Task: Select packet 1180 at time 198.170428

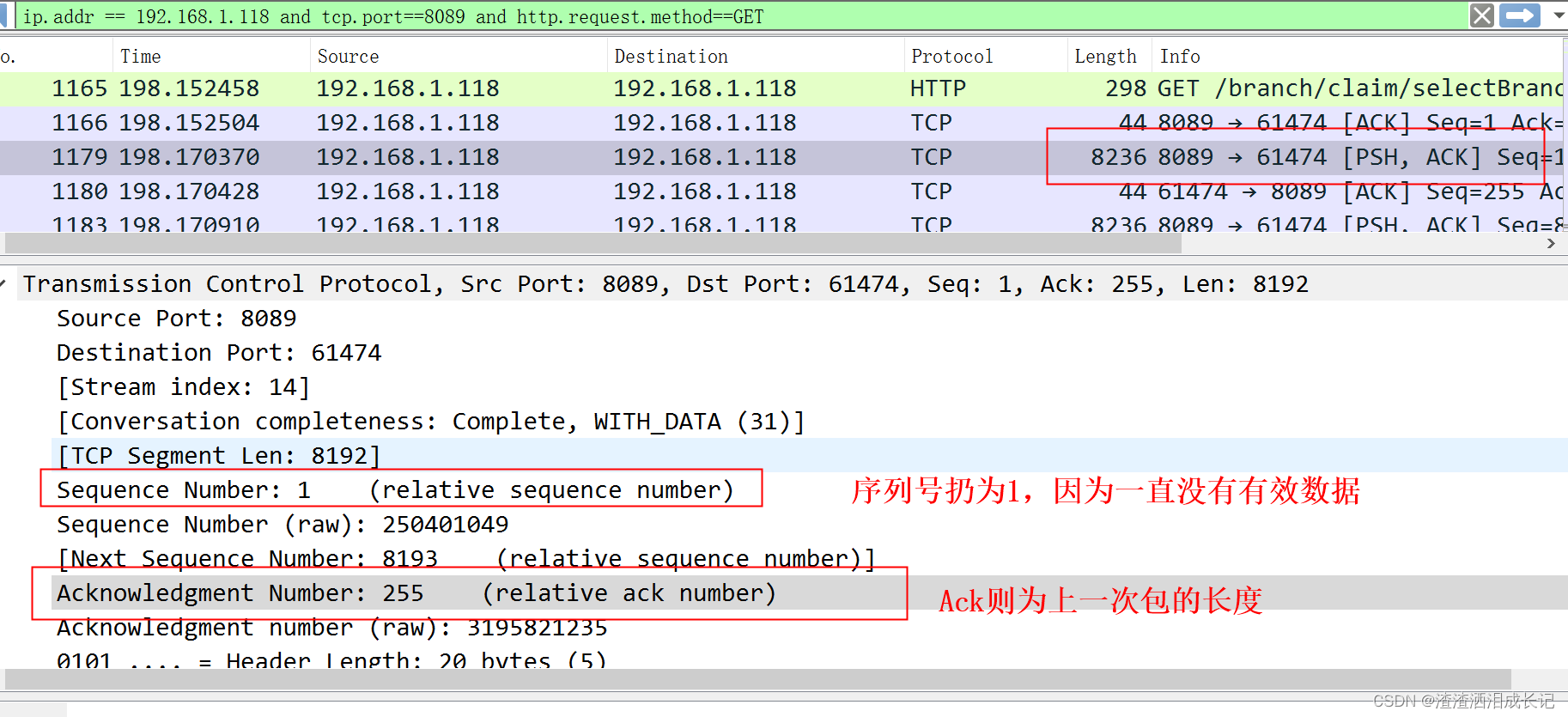Action: pos(781,191)
